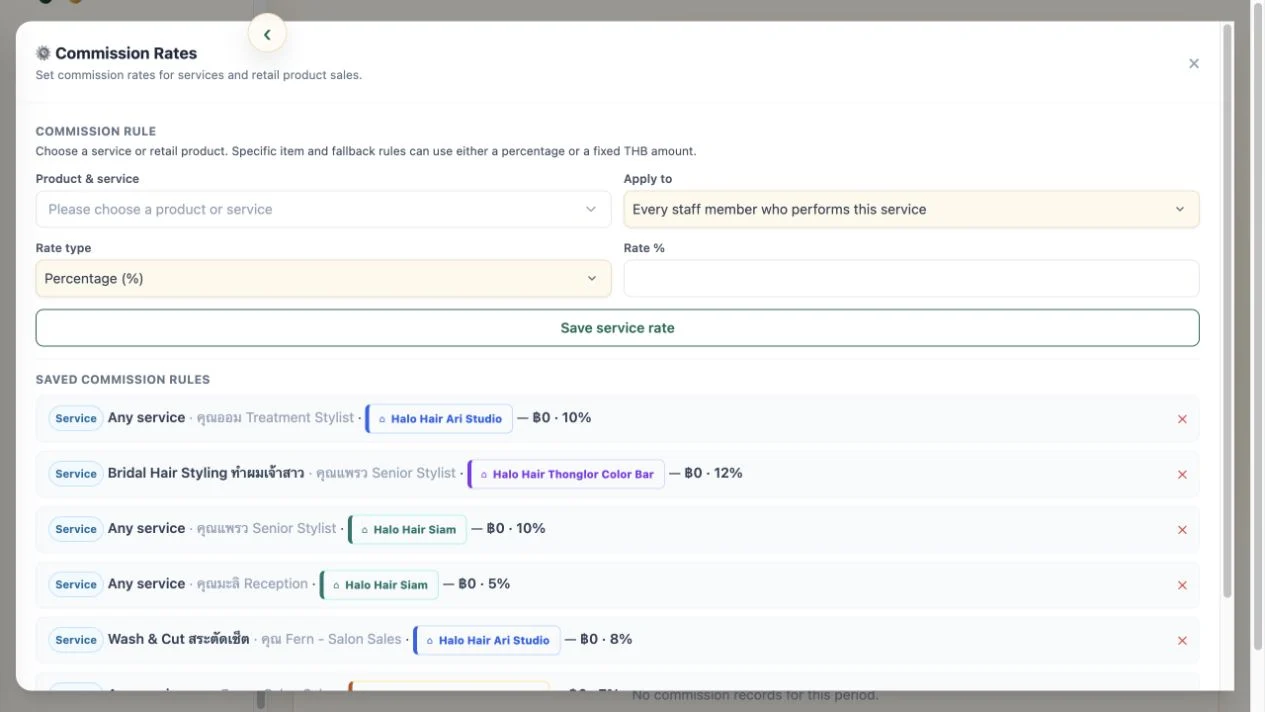Click the Service badge on Wash & Cut row
The width and height of the screenshot is (1265, 712).
click(x=76, y=640)
